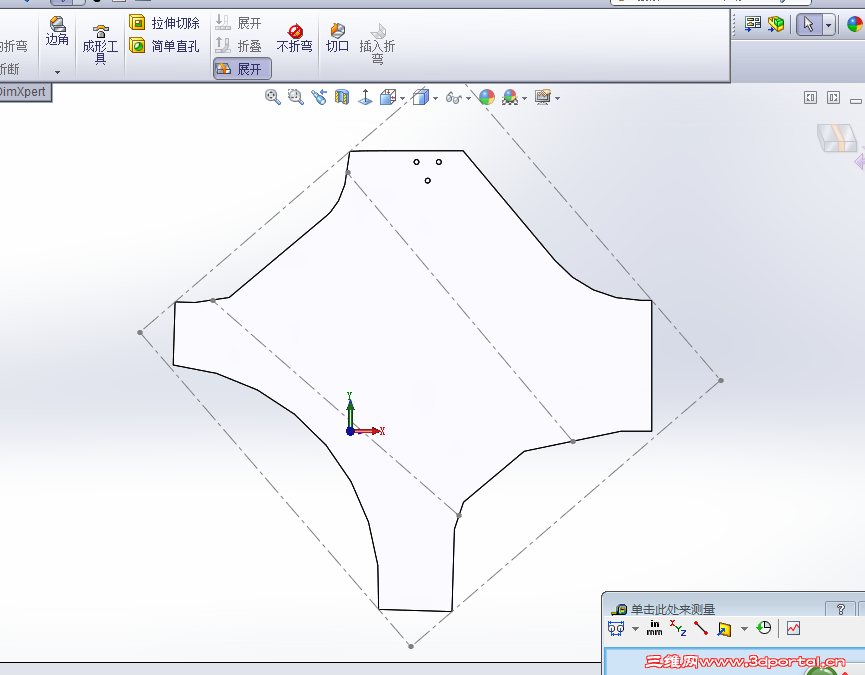Open the 边角 (Corners) tool
Viewport: 865px width, 675px height.
pyautogui.click(x=57, y=31)
